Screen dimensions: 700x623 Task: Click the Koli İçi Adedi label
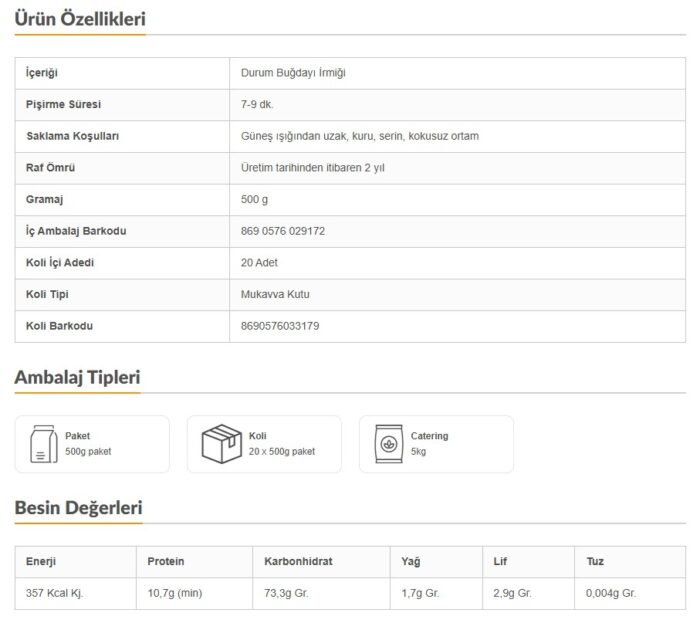(60, 262)
